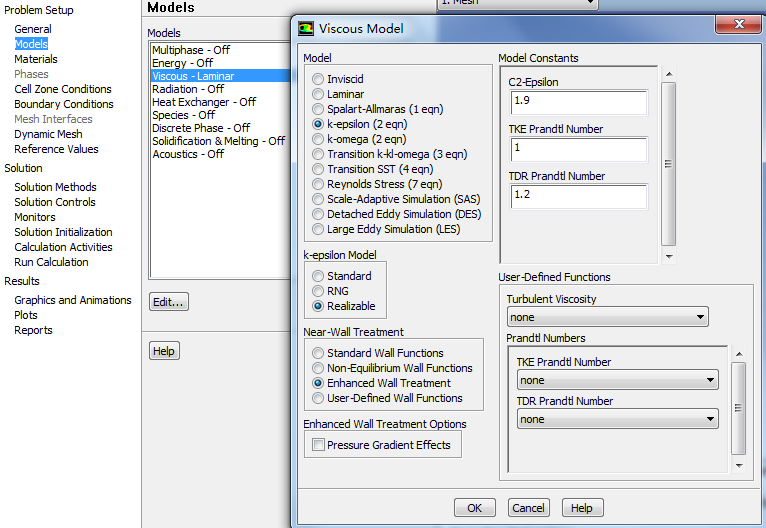Select Viscous - Laminar in Models list
Screen dimensions: 766x528
220,76
